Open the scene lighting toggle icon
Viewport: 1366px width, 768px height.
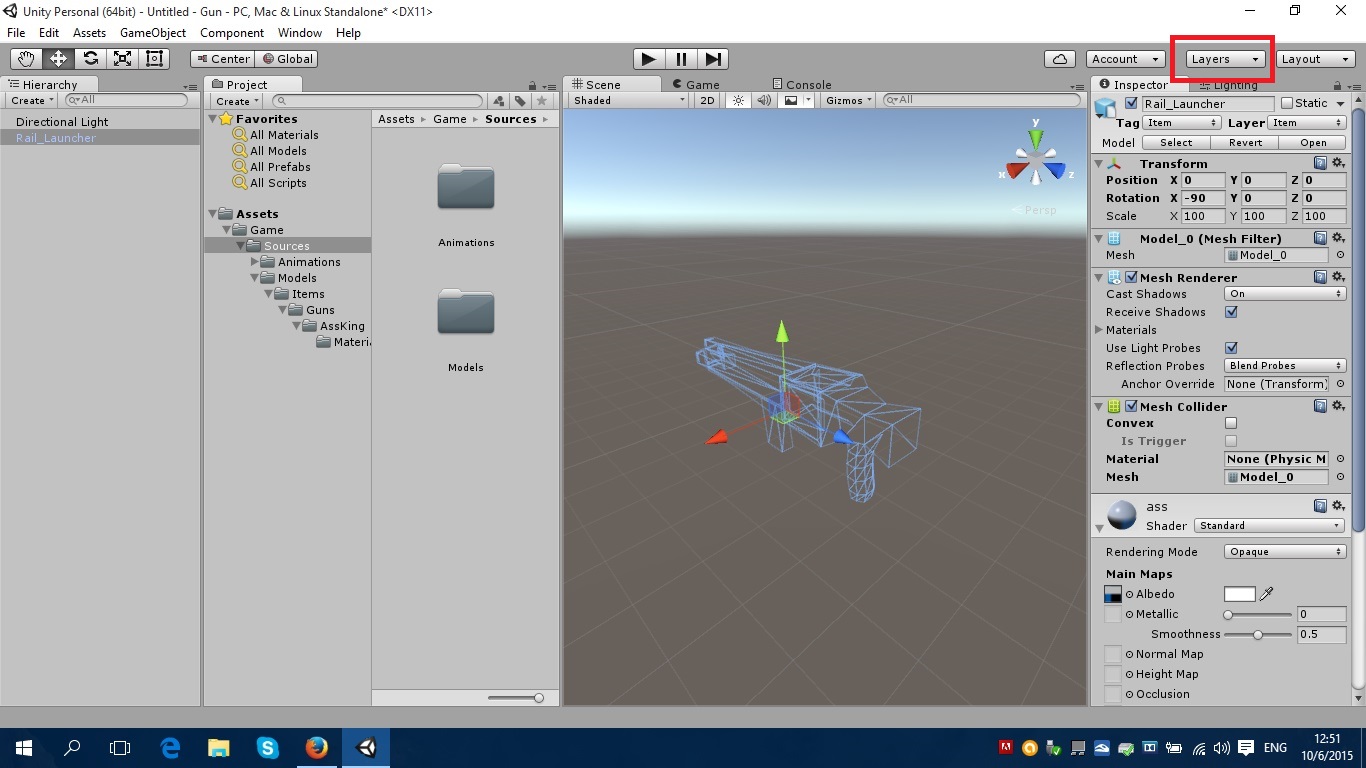[737, 100]
